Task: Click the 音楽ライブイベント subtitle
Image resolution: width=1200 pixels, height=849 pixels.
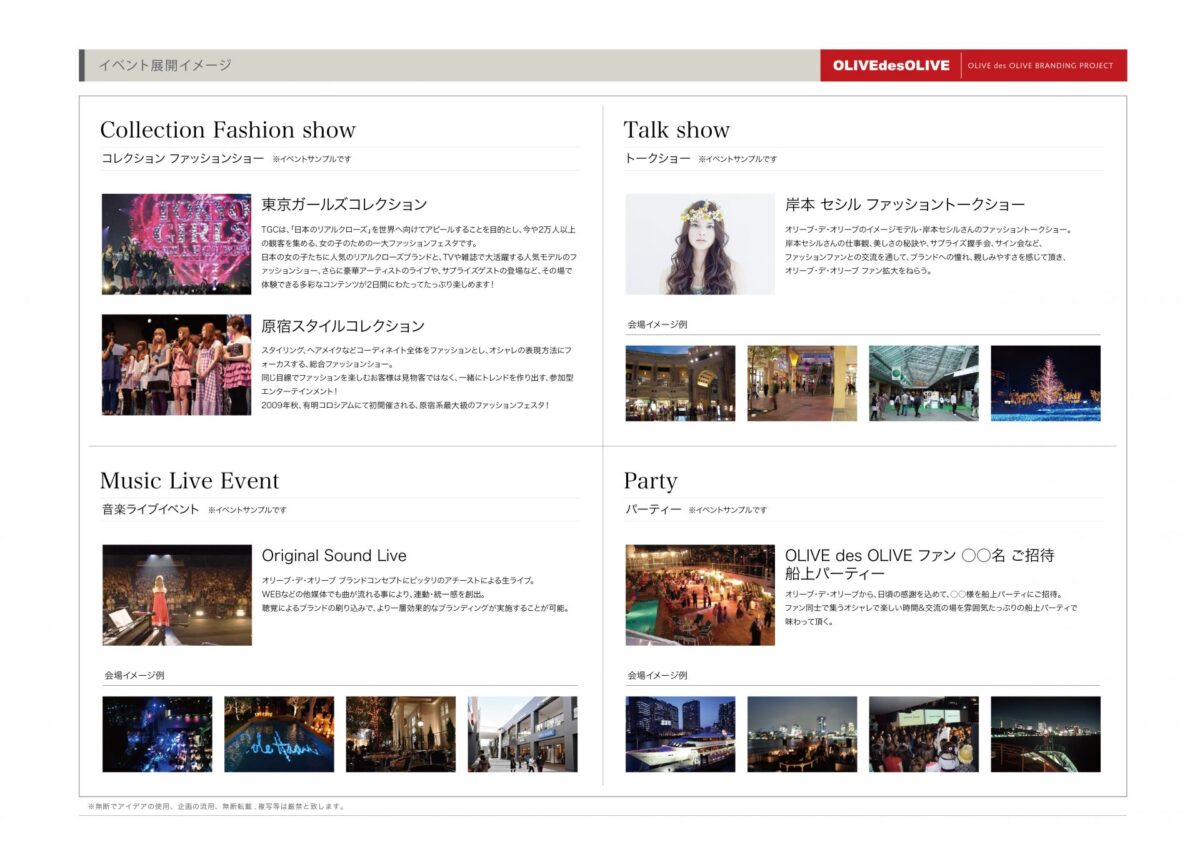Action: click(151, 510)
